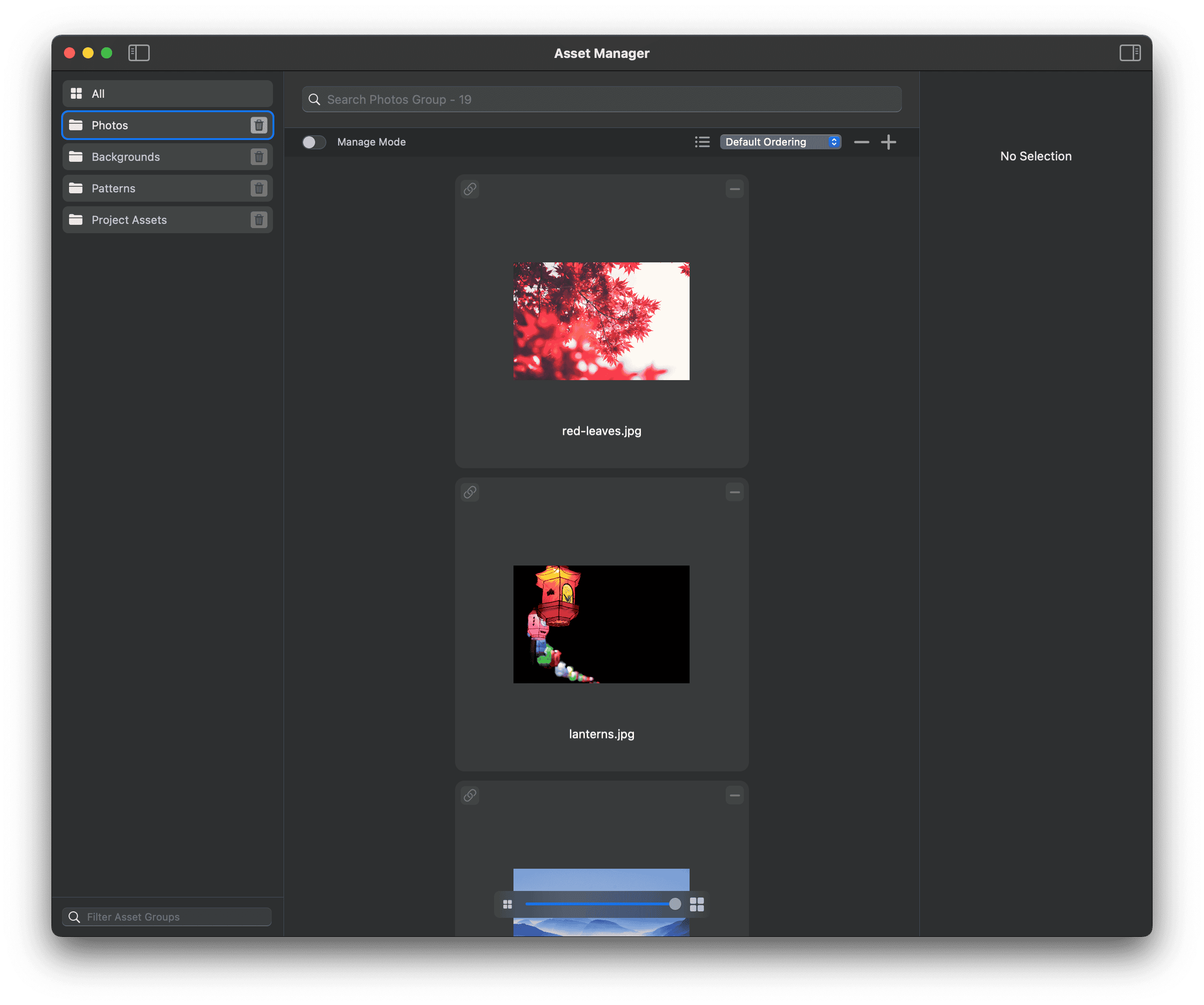The height and width of the screenshot is (1005, 1204).
Task: Focus the Search Photos Group field
Action: coord(602,99)
